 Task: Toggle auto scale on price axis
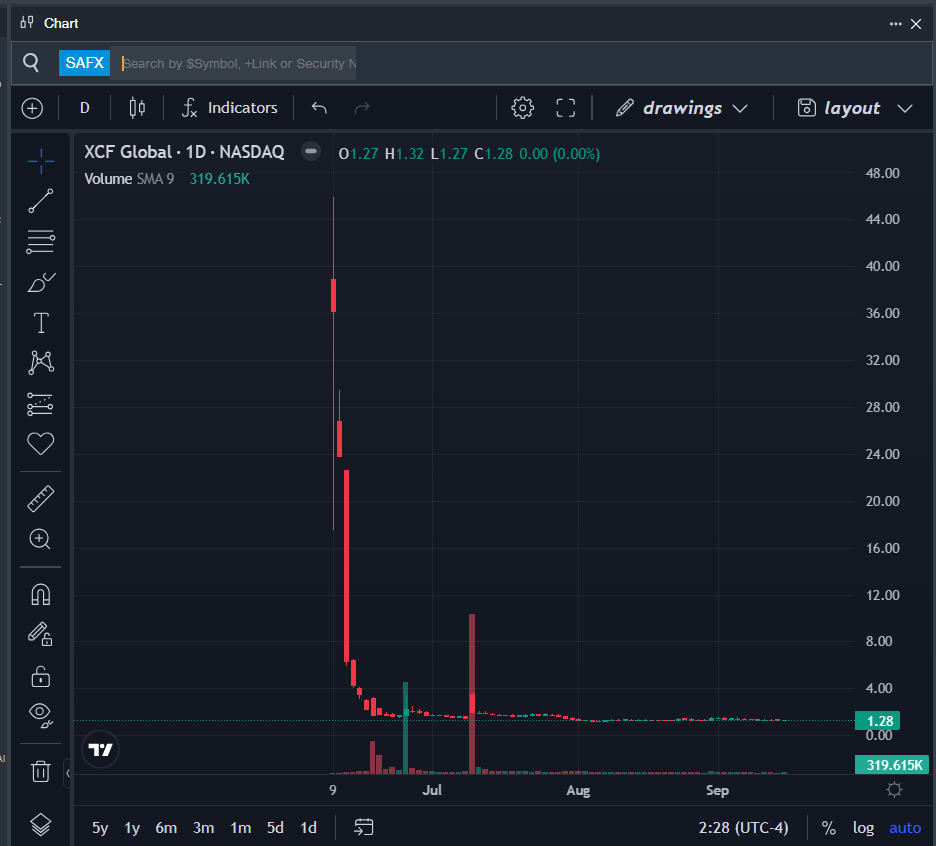coord(905,827)
